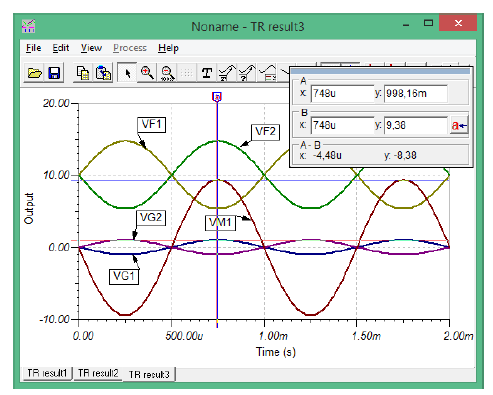This screenshot has height=395, width=493.
Task: Select the VF2 curve label
Action: pyautogui.click(x=265, y=132)
